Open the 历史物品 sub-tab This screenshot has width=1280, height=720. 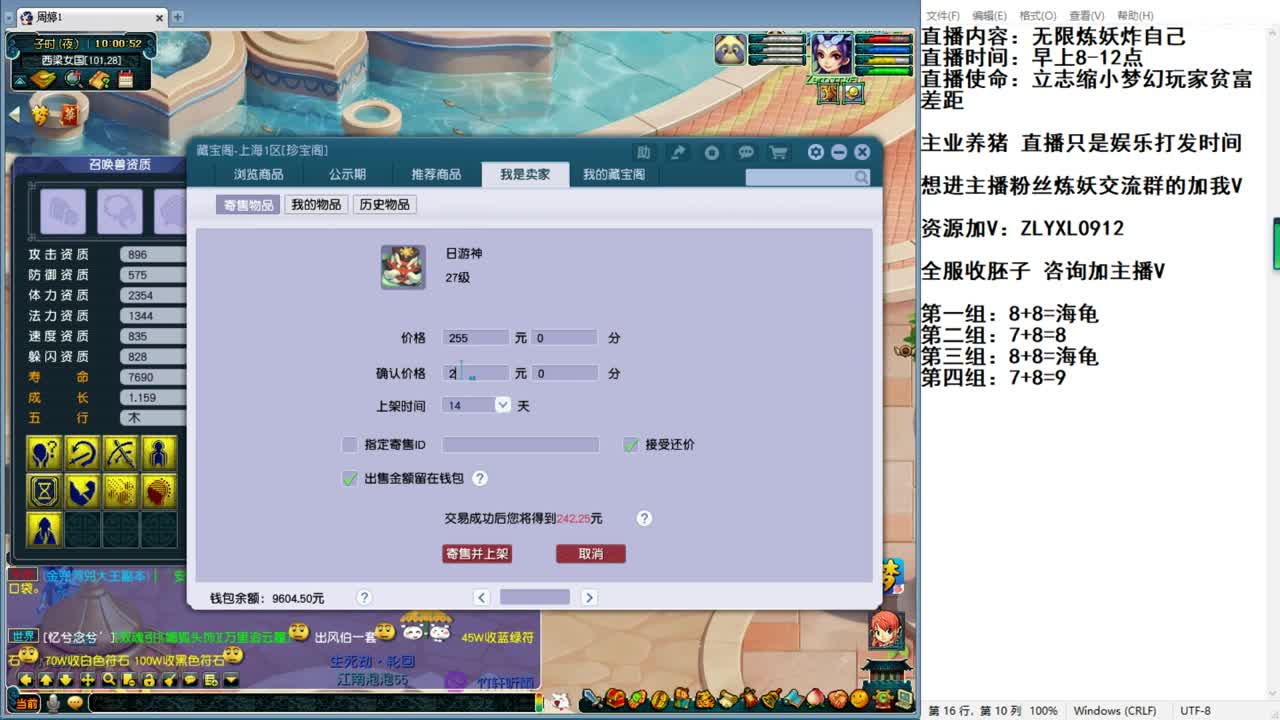[384, 205]
